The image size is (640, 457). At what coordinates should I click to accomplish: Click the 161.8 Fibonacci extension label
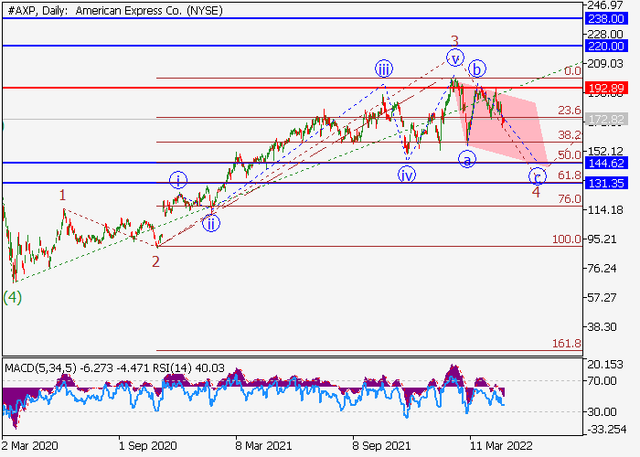567,343
